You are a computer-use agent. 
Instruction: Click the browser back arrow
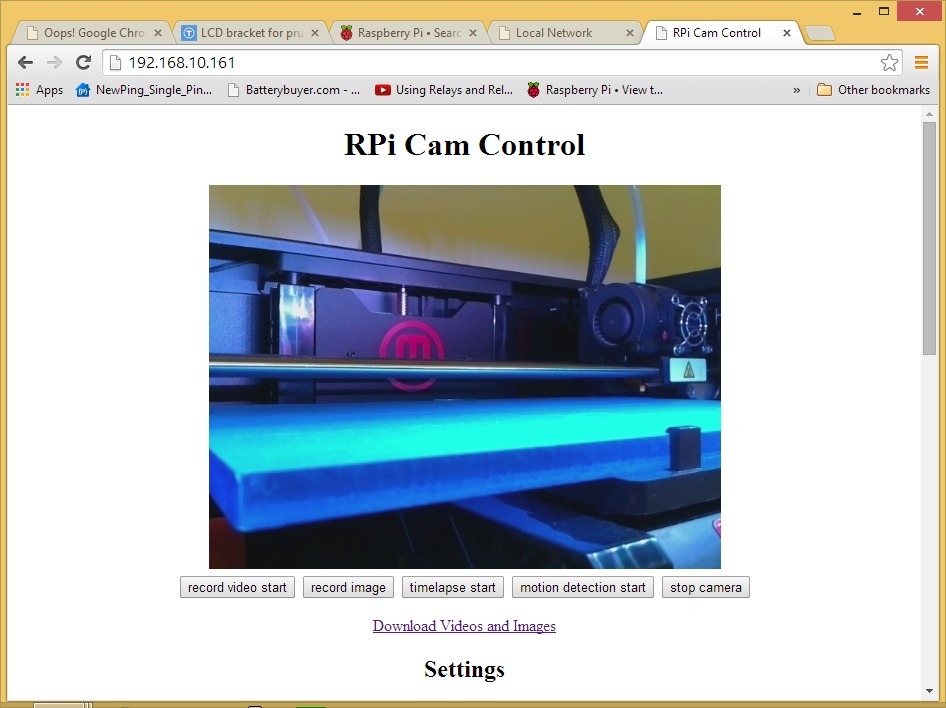tap(25, 62)
